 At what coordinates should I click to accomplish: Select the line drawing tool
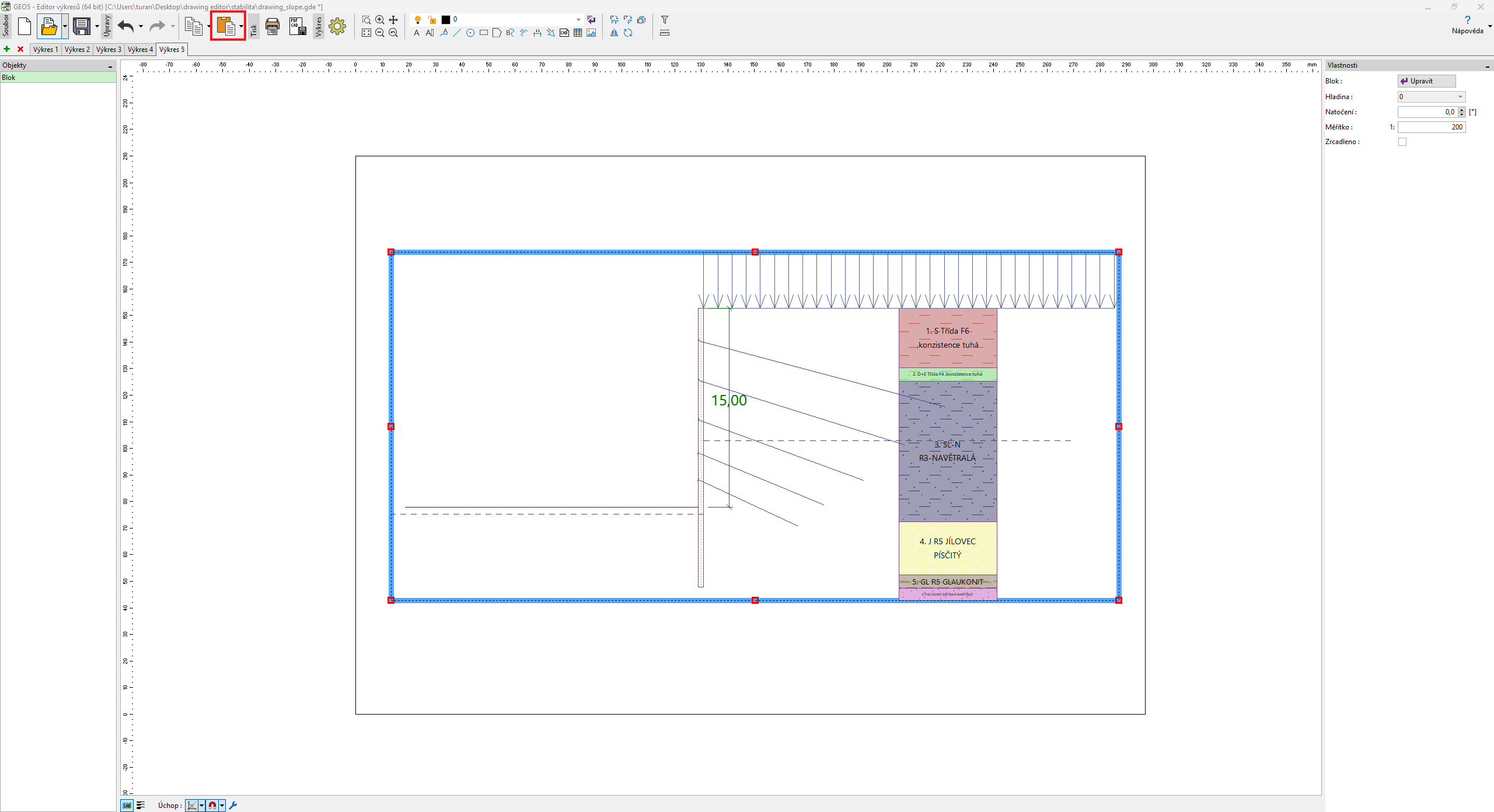[457, 33]
